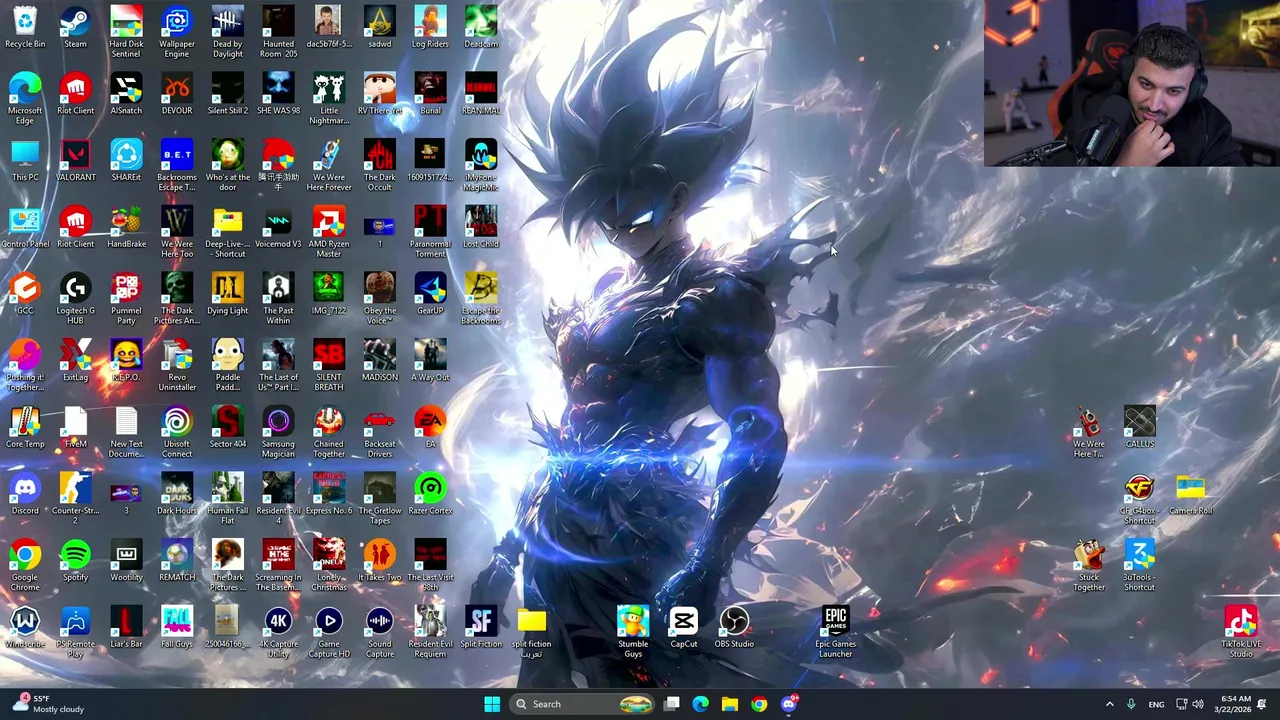The width and height of the screenshot is (1280, 720).
Task: Open the notification bell in tray
Action: tap(1263, 704)
